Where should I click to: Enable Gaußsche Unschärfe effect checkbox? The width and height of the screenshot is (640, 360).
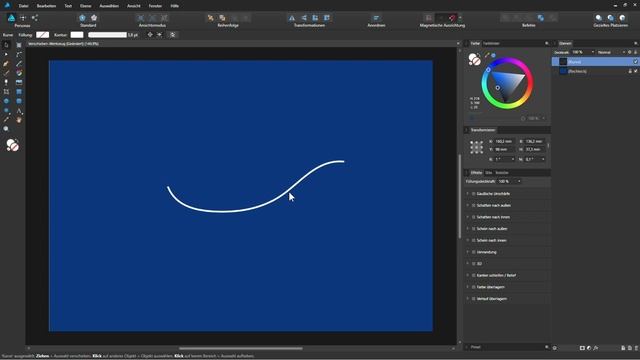[x=473, y=194]
